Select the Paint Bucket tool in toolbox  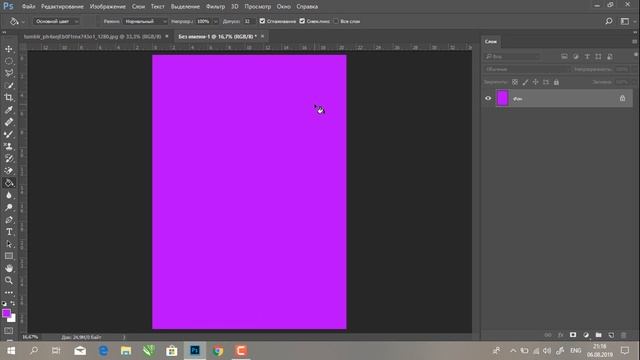[x=9, y=183]
